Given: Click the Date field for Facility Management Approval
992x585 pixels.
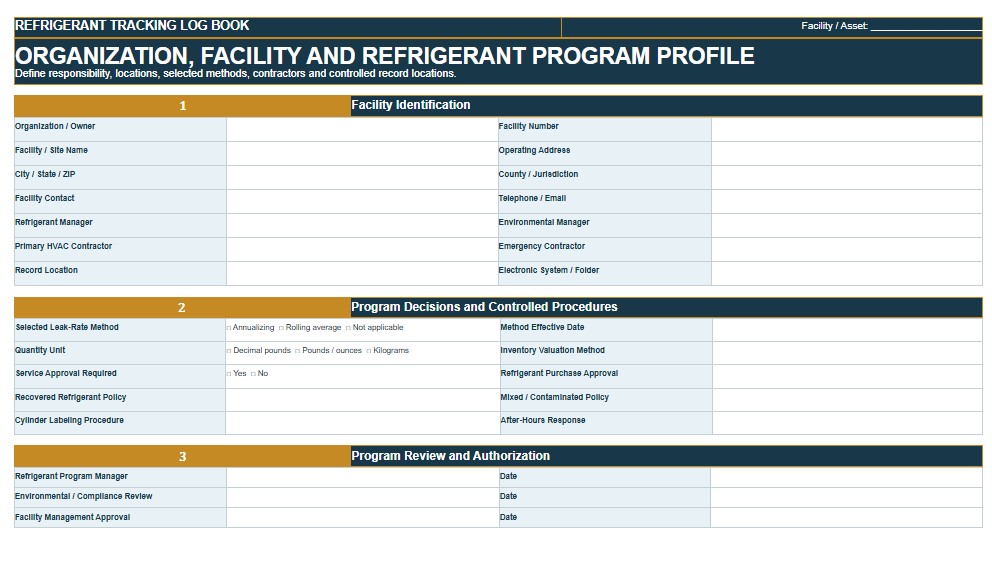Looking at the screenshot, I should click(x=846, y=517).
